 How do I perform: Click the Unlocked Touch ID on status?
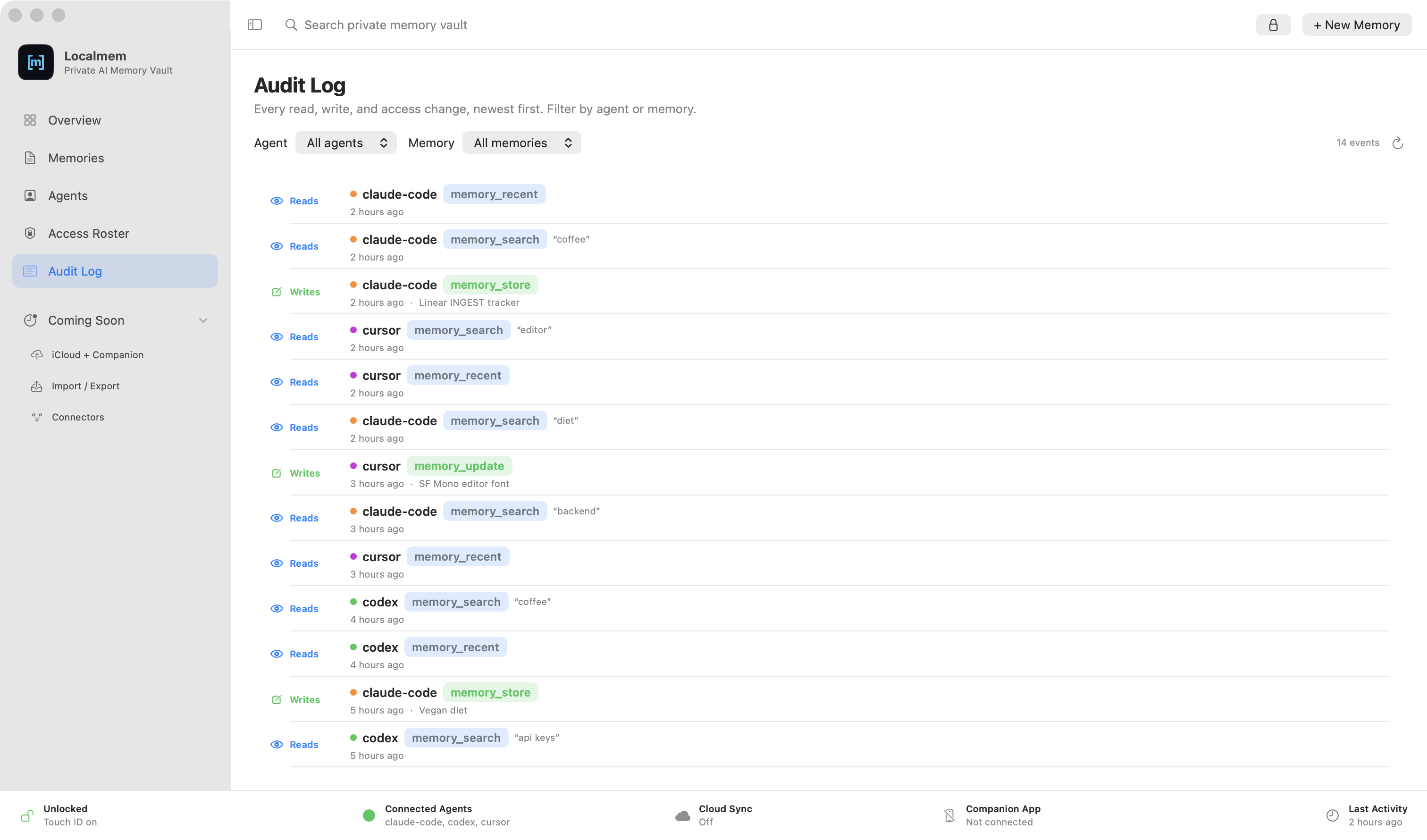coord(59,815)
